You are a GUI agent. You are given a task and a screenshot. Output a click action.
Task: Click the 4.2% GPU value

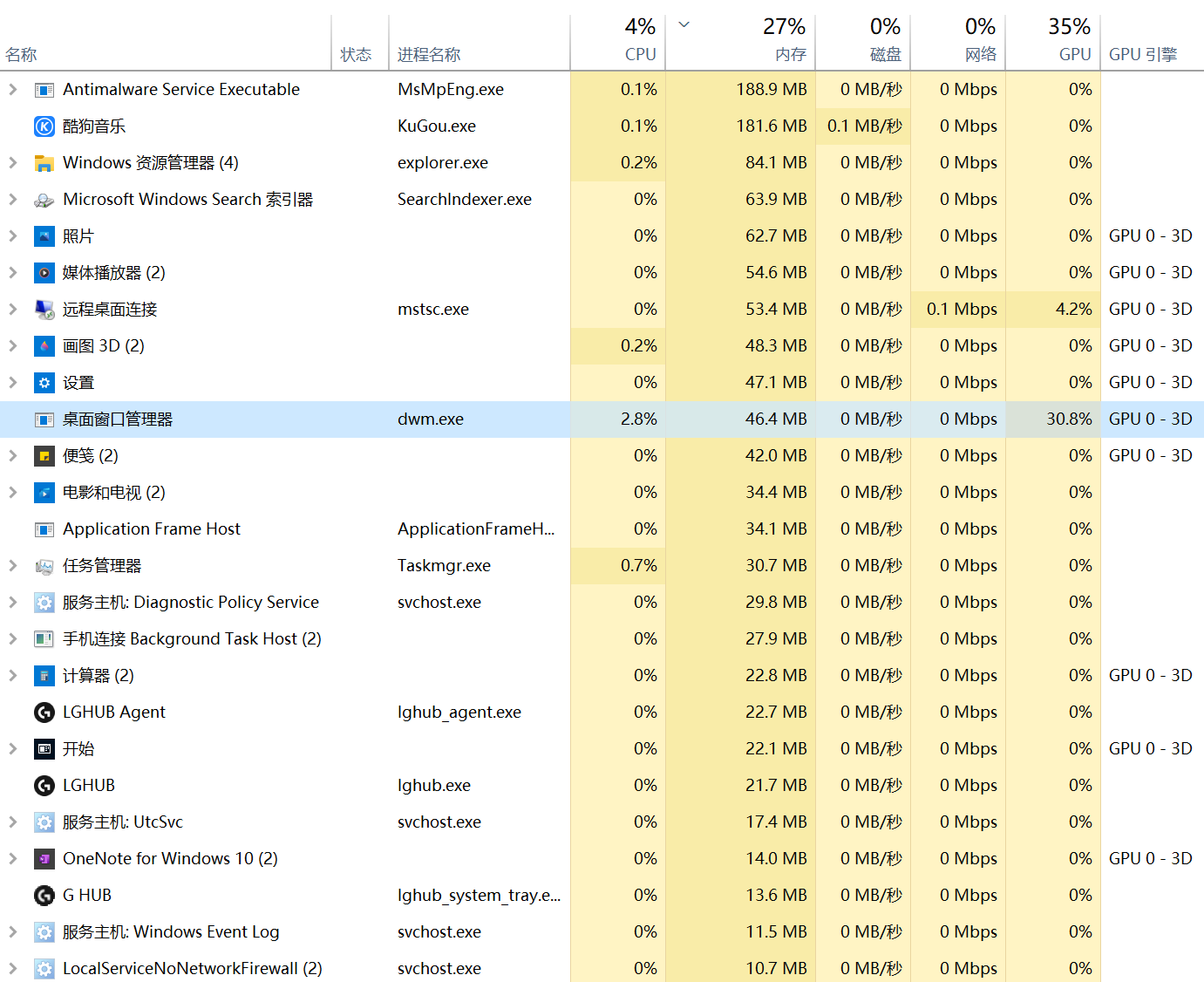(x=1074, y=310)
